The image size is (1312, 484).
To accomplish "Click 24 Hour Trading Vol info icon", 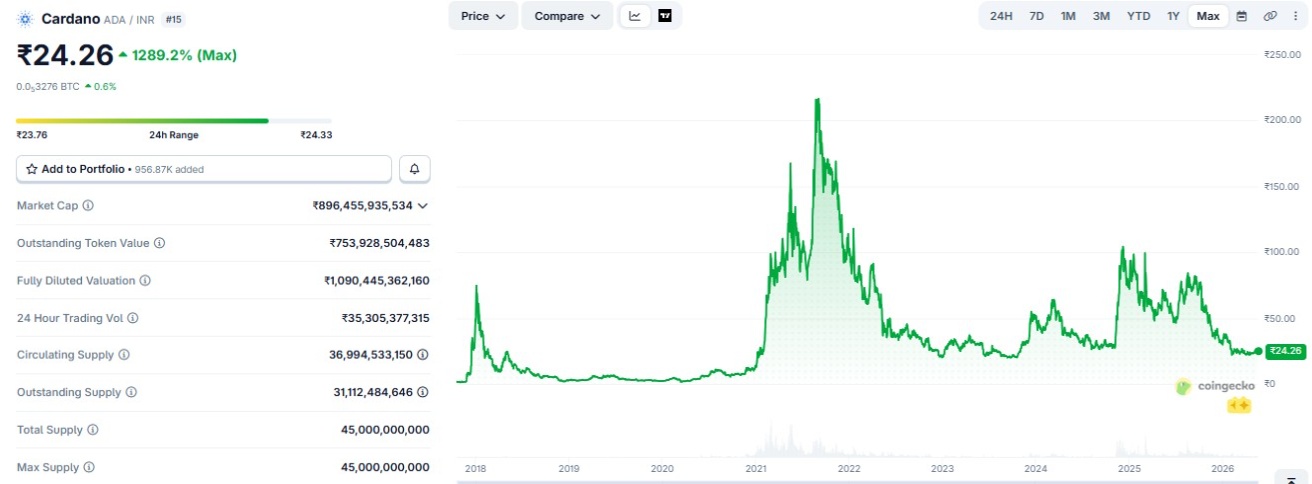I will coord(133,318).
